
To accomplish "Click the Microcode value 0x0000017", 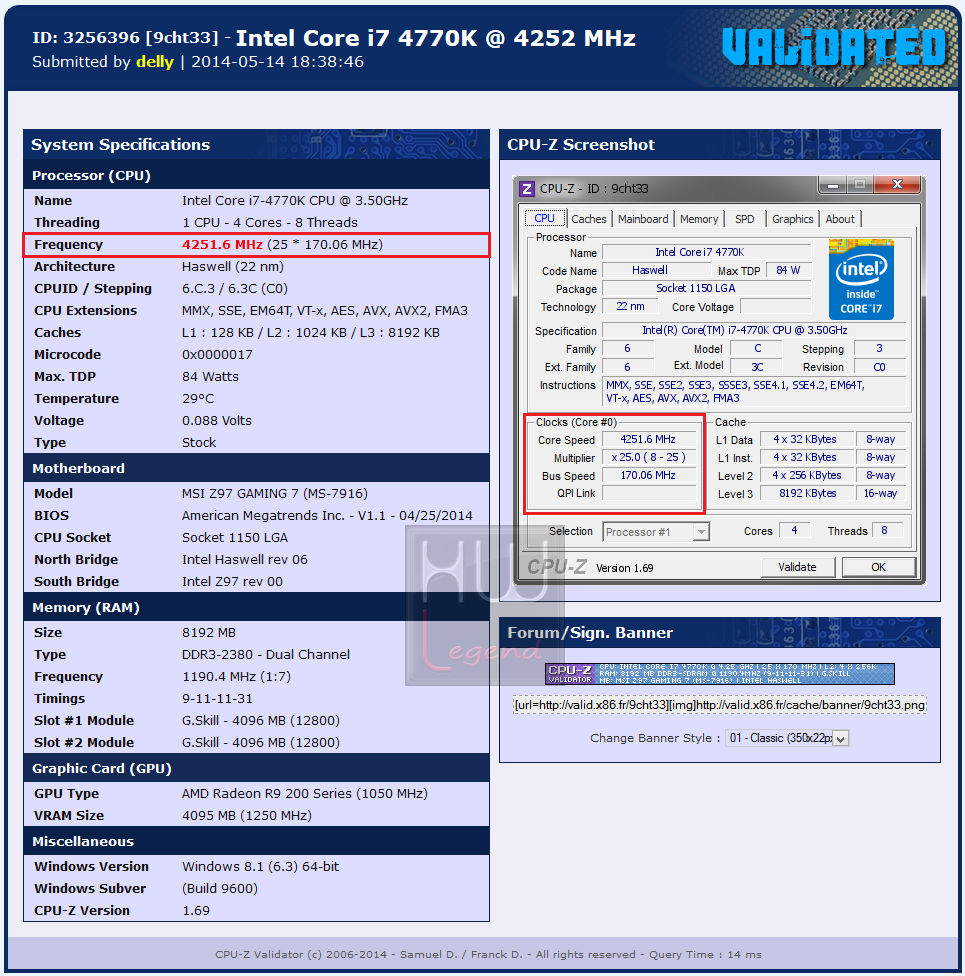I will (217, 355).
